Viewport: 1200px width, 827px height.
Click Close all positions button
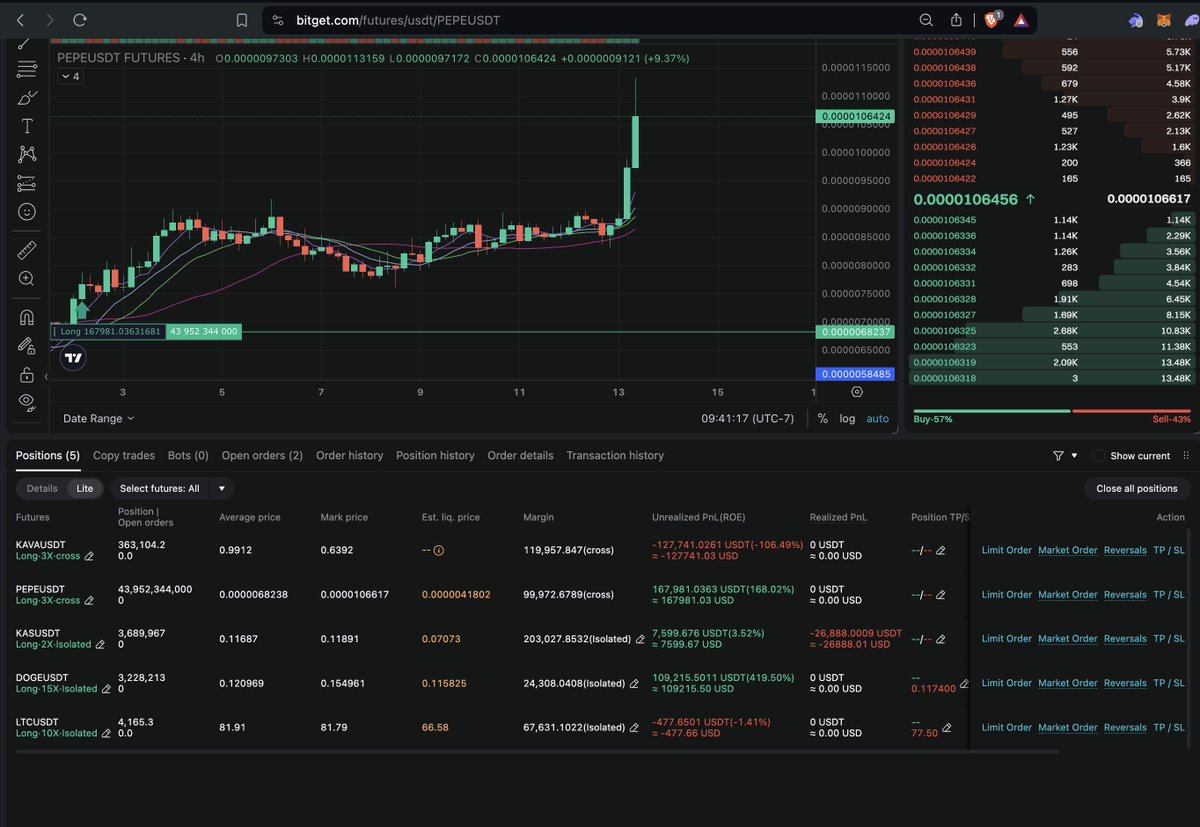[x=1137, y=489]
